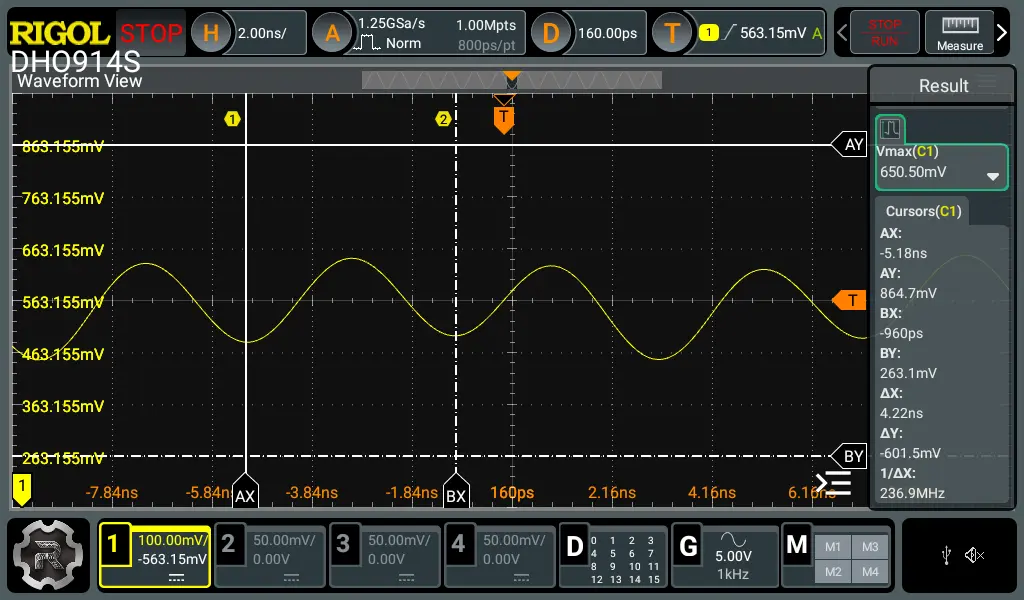Open the result list menu icon
The width and height of the screenshot is (1024, 600).
tap(833, 483)
